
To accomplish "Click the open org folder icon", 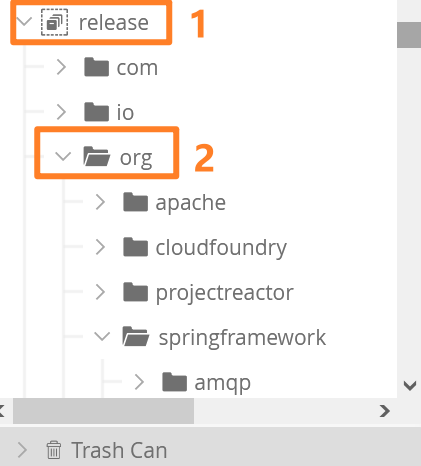I will pos(97,156).
